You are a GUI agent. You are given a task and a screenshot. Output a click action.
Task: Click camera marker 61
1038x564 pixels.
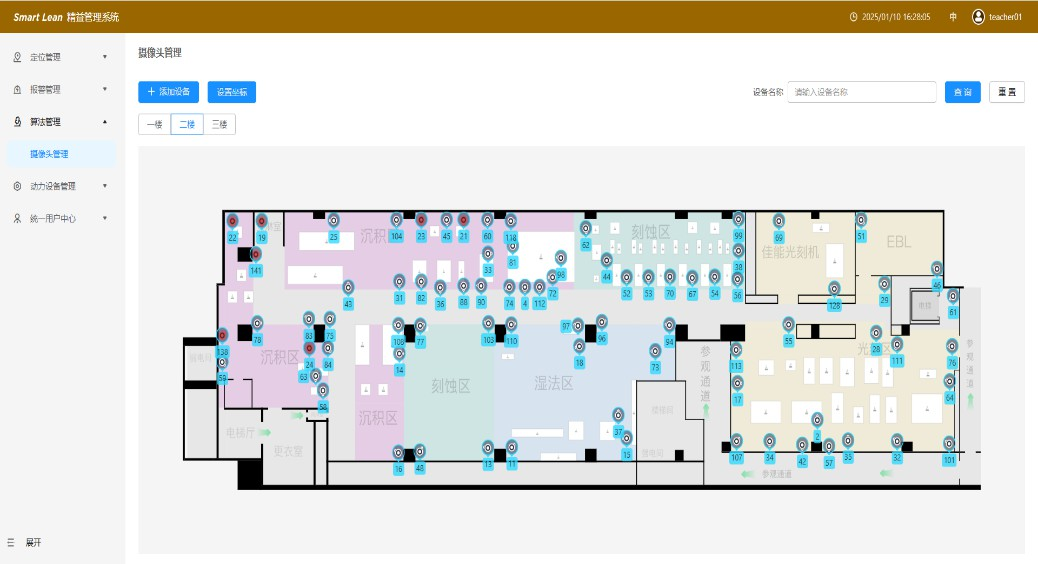(953, 297)
